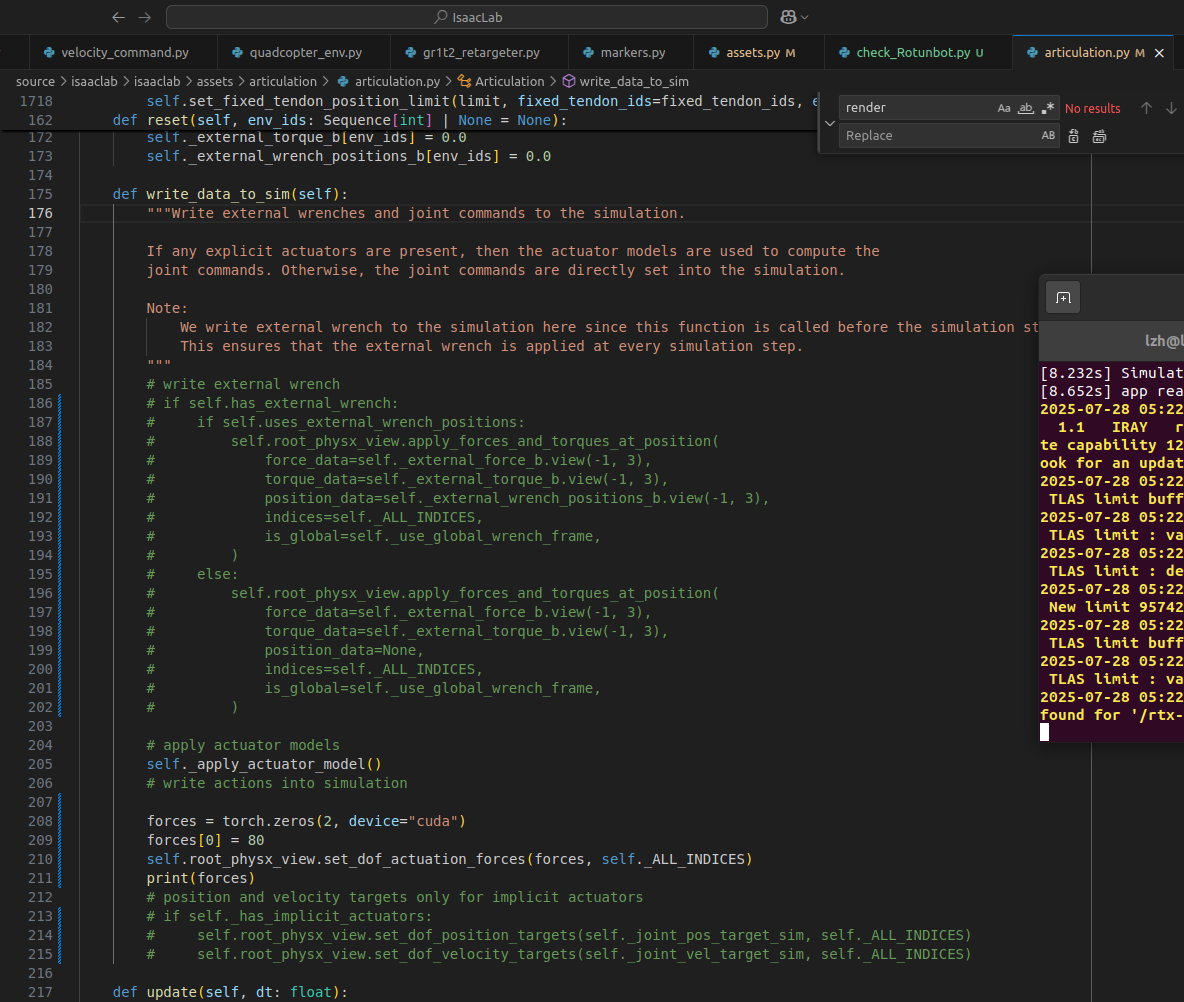Screen dimensions: 1184x1002
Task: Close the articulation.py tab
Action: 1159,53
